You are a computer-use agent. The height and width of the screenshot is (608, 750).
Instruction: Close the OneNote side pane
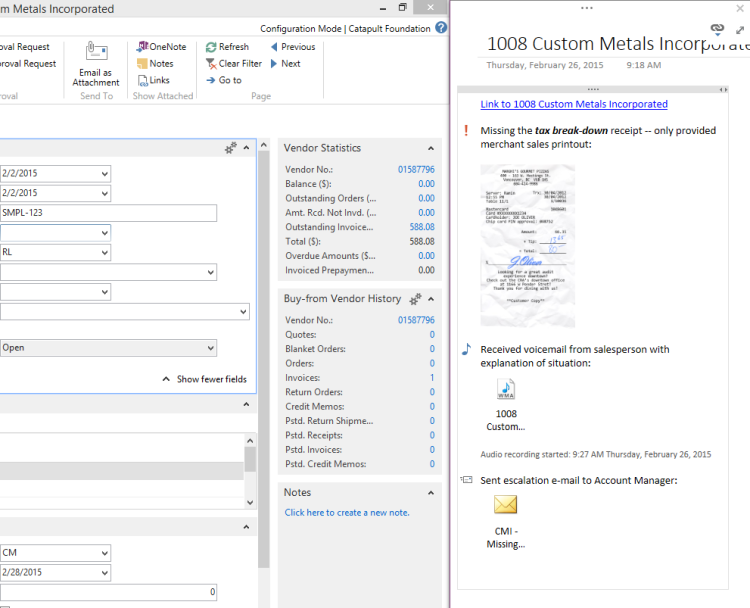tap(740, 8)
